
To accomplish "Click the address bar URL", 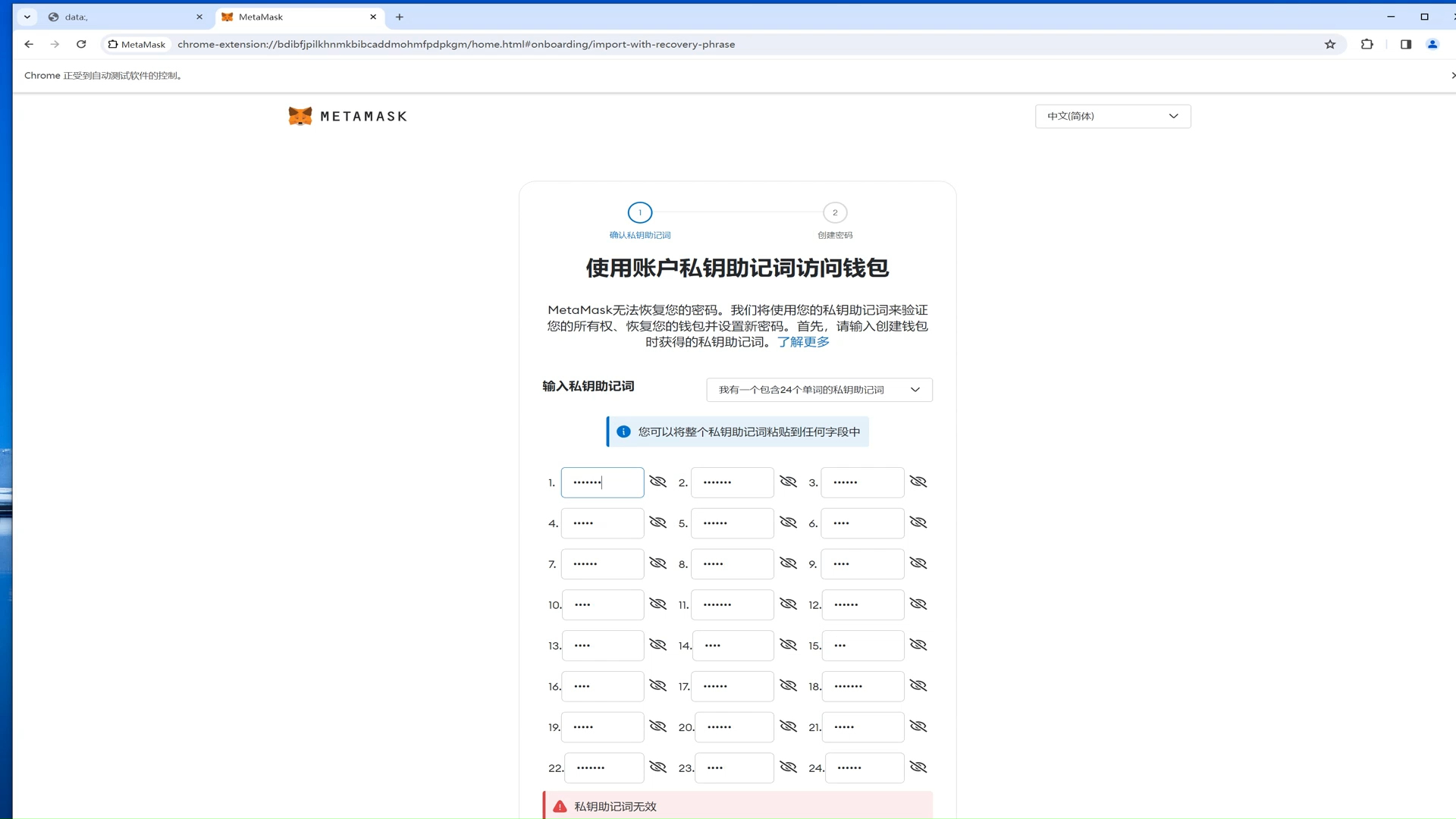I will (x=456, y=44).
